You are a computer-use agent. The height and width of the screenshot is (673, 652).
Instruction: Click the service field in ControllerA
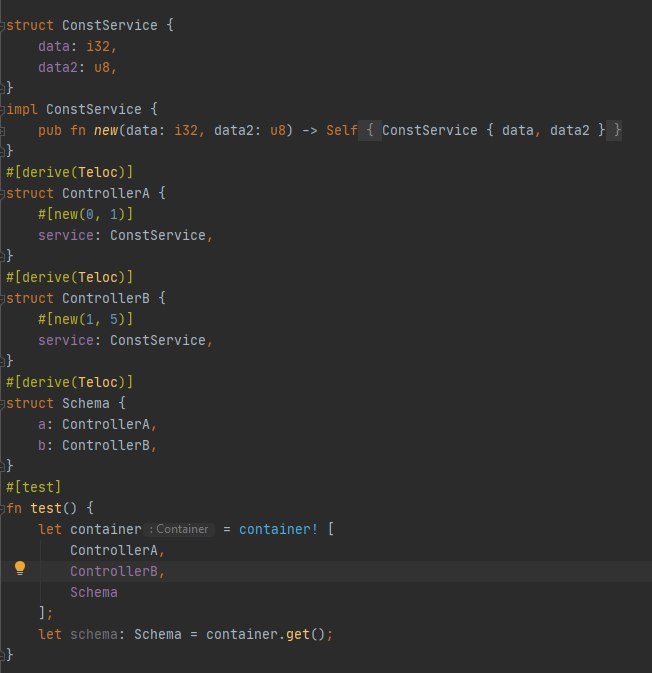point(66,235)
